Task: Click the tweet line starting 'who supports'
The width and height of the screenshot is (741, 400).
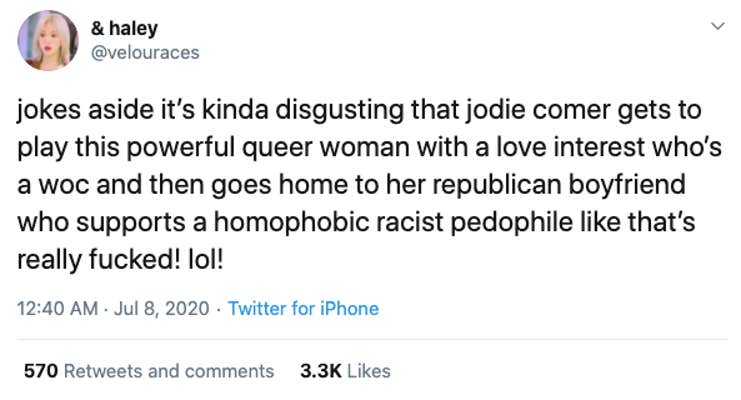Action: click(356, 222)
